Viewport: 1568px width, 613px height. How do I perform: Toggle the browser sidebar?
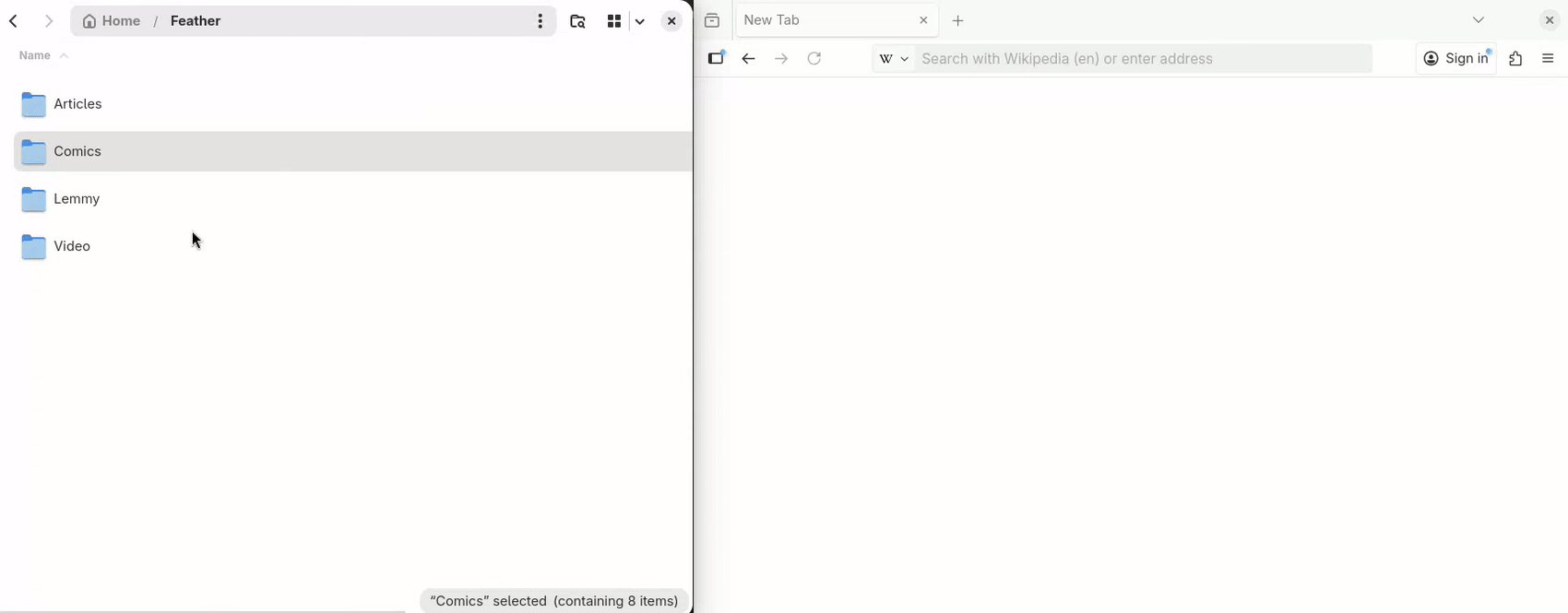717,59
